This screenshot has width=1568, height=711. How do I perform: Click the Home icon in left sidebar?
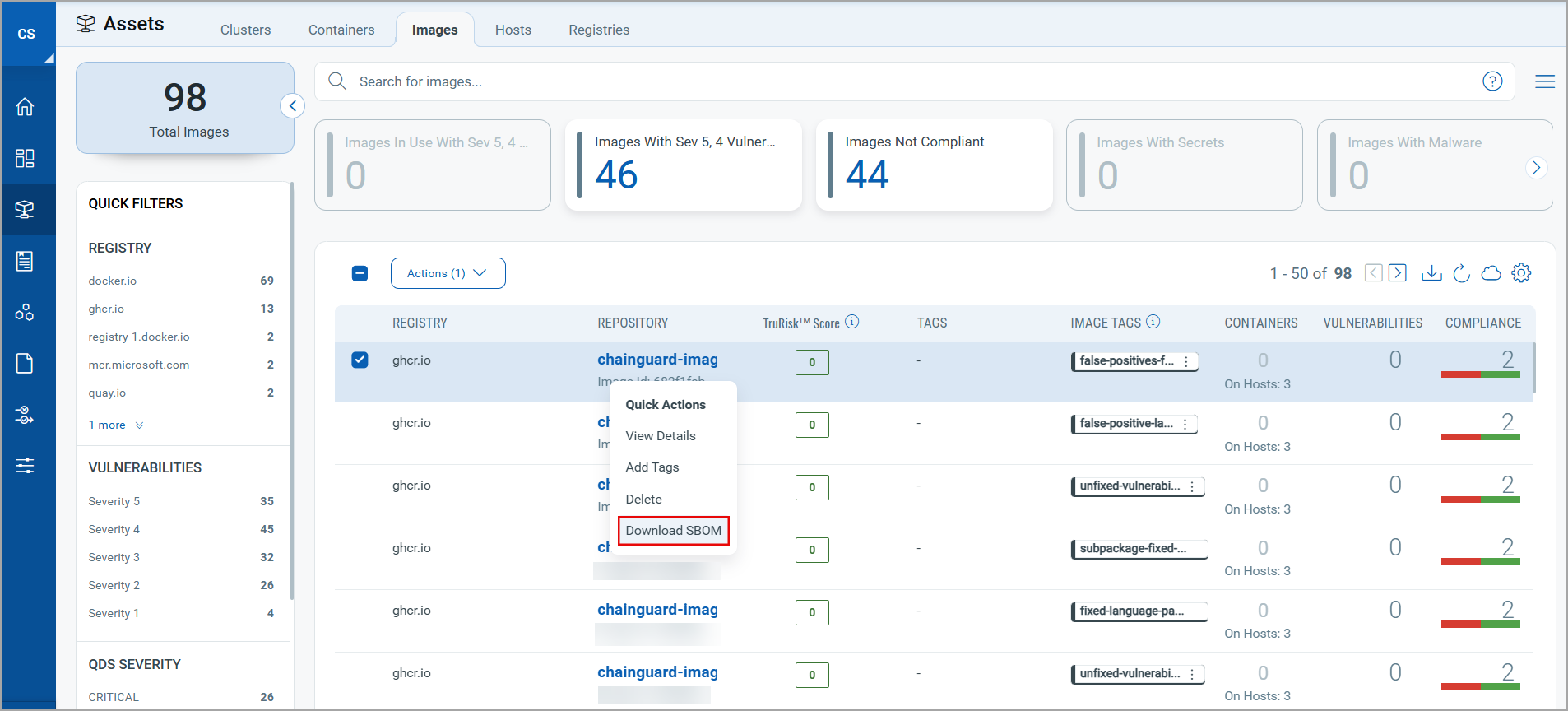25,107
